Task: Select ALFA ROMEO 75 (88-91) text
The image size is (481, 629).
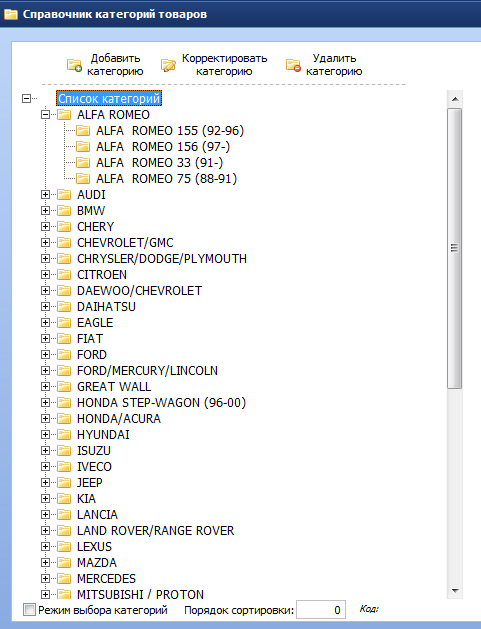Action: pyautogui.click(x=166, y=179)
